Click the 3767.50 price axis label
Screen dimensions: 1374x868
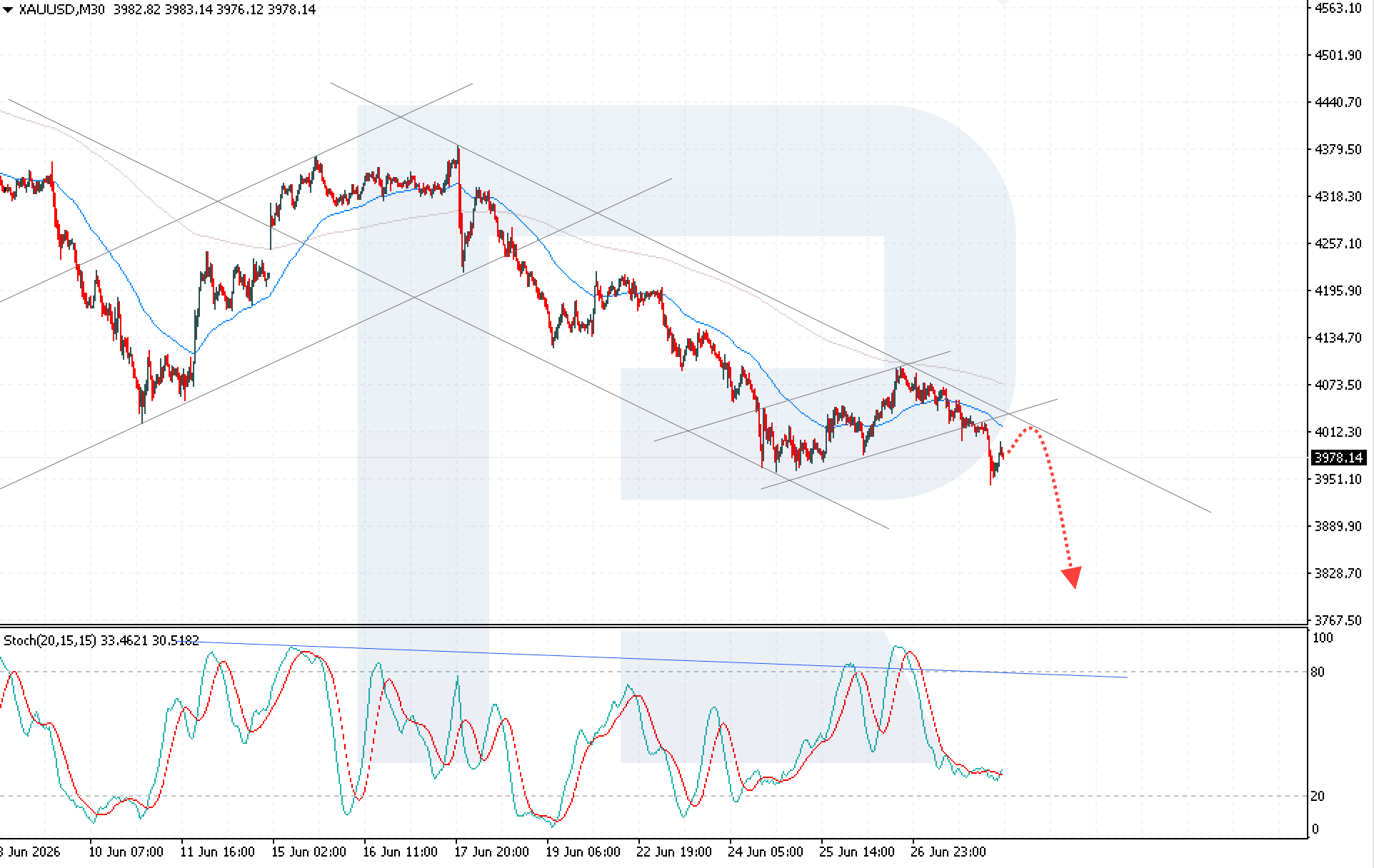[x=1338, y=620]
